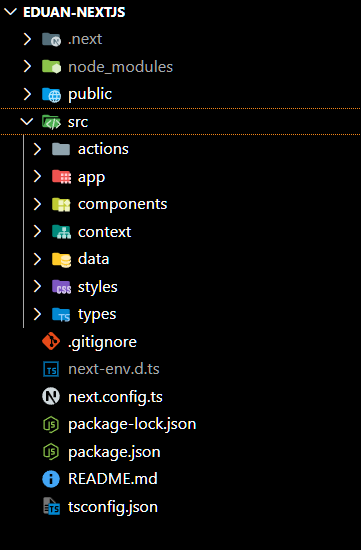Click the purple CSS styles folder icon
This screenshot has width=361, height=550.
point(61,287)
